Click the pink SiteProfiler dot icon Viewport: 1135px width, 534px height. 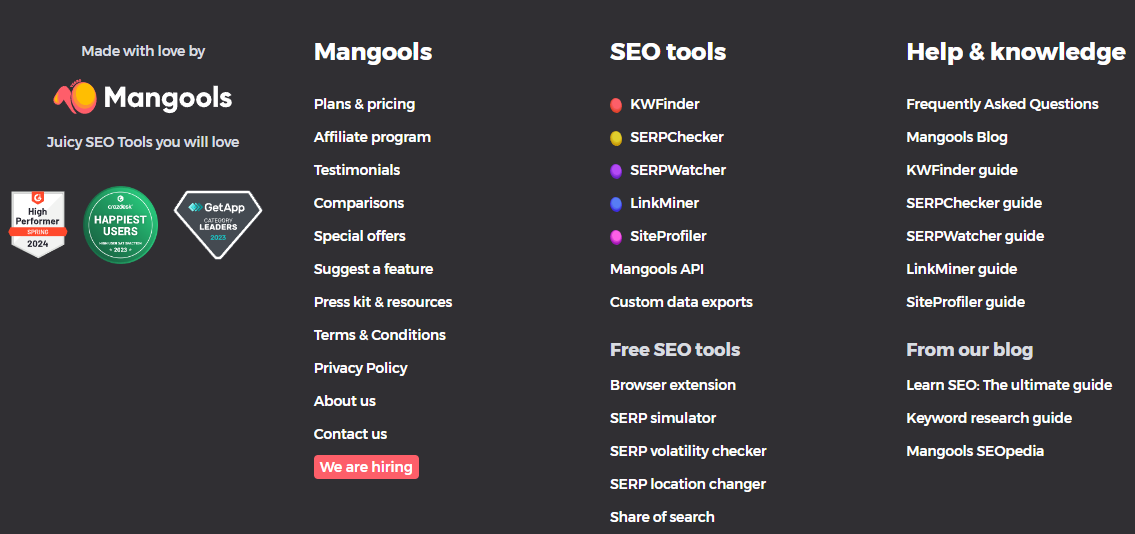(616, 237)
